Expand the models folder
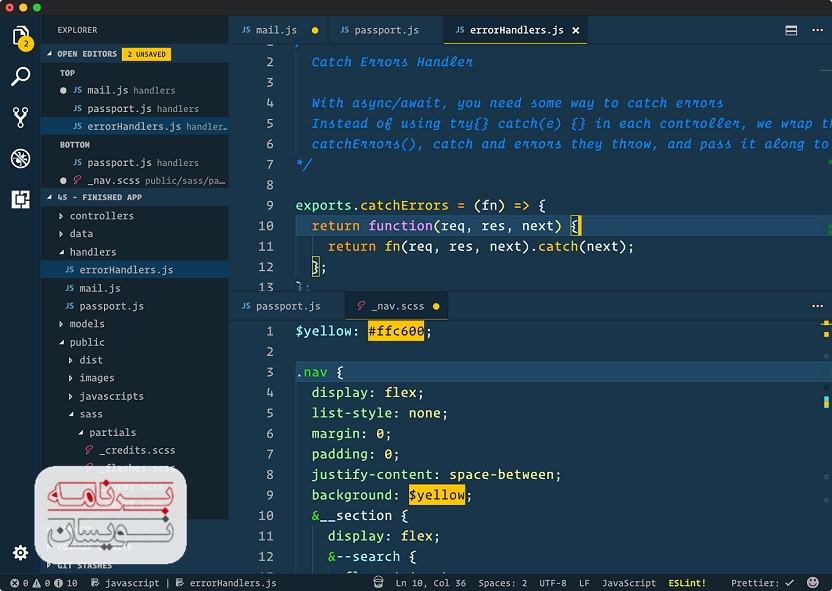Screen dimensions: 832x591 pos(87,324)
